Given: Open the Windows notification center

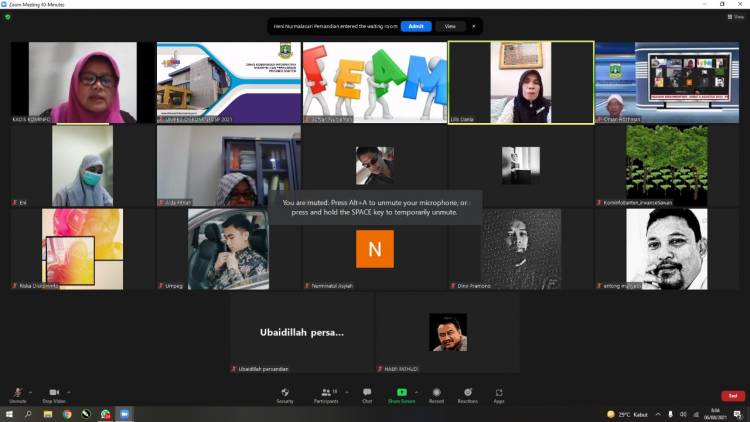Looking at the screenshot, I should click(x=738, y=414).
